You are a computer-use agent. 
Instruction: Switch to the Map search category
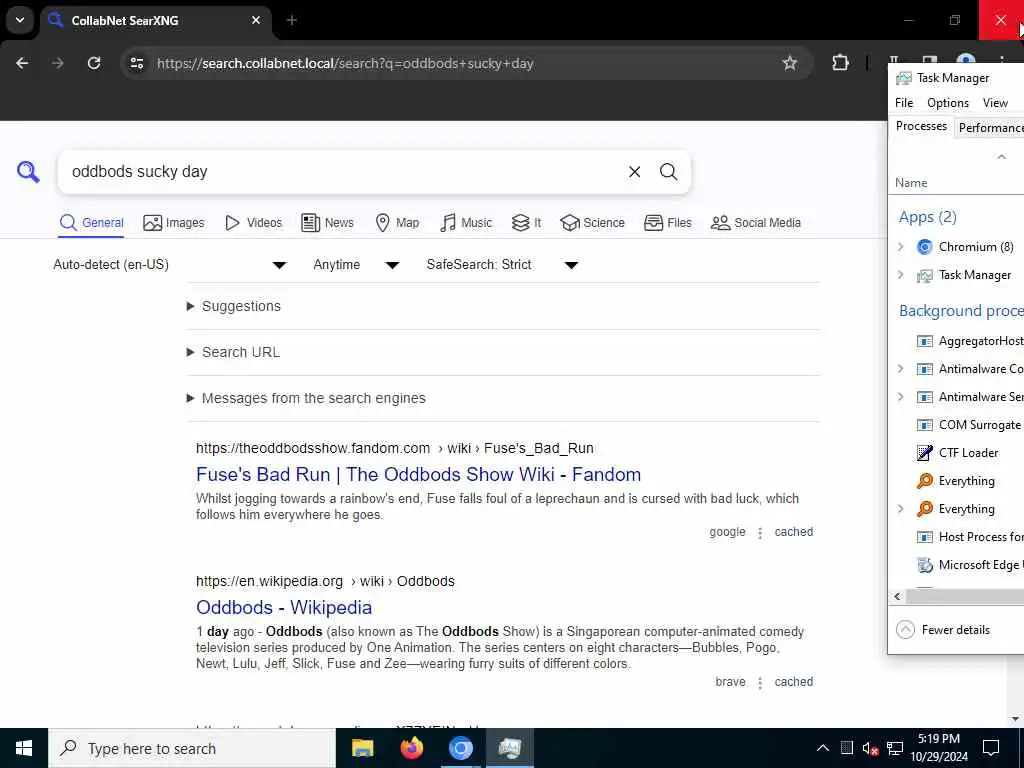(x=397, y=223)
